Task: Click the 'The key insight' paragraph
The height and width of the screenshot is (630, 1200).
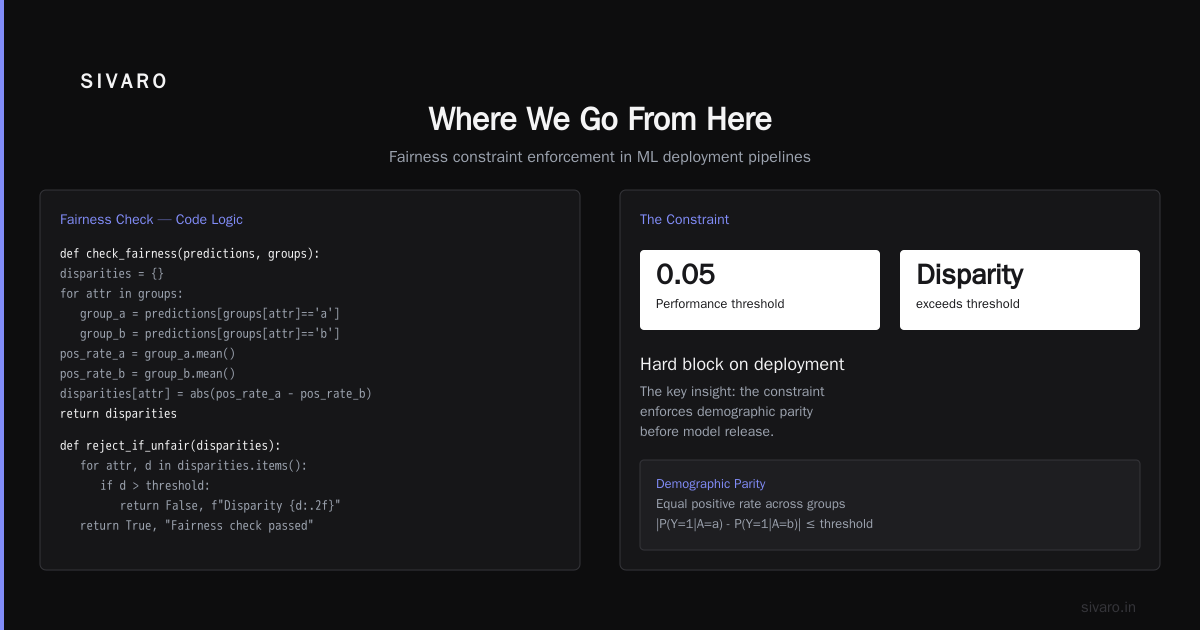Action: pos(732,412)
